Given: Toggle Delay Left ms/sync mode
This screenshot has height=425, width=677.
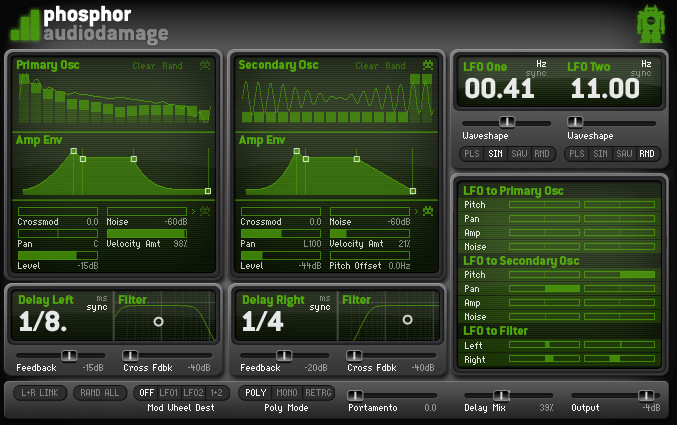Looking at the screenshot, I should click(97, 307).
